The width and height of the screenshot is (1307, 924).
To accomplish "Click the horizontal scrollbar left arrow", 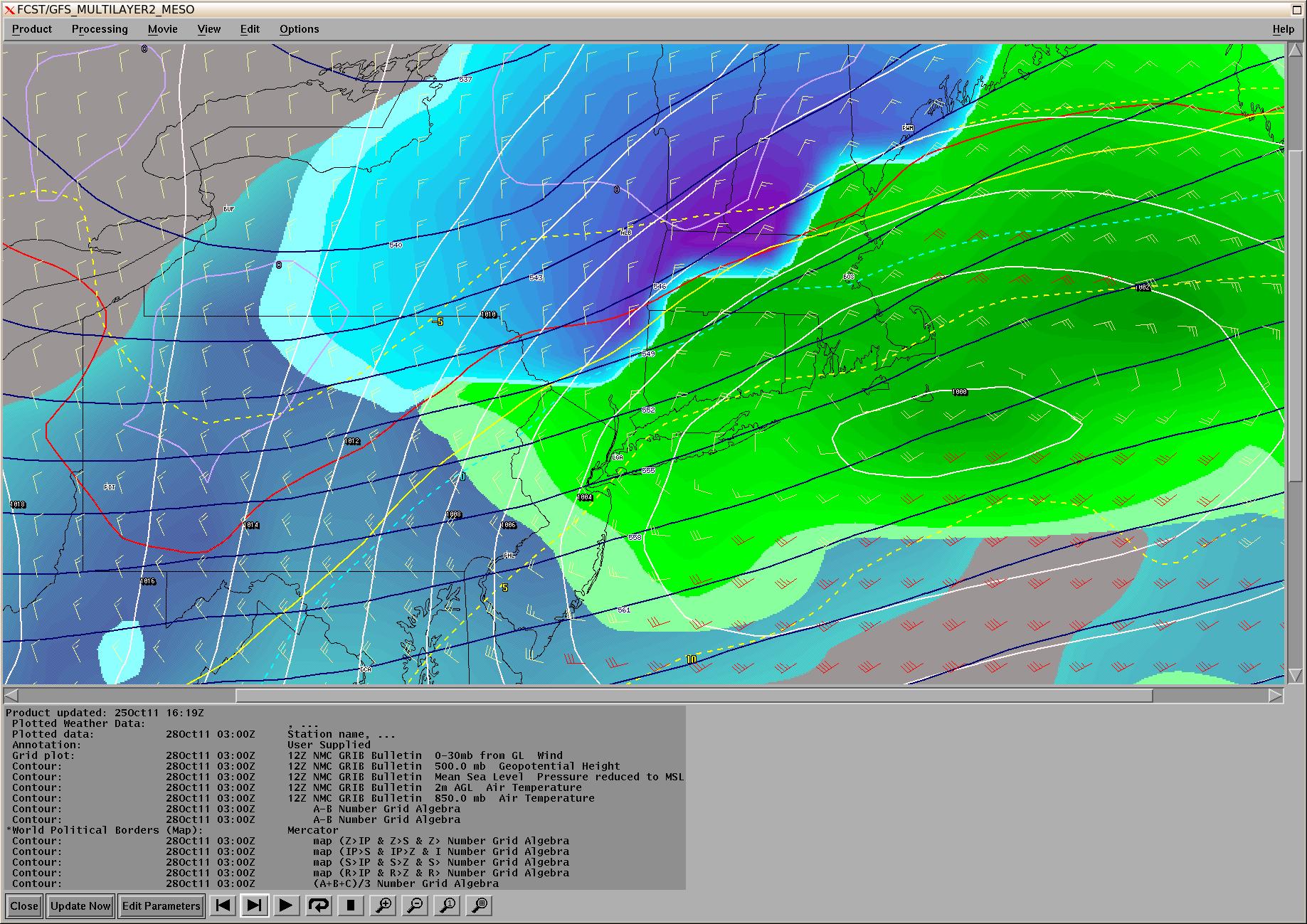I will coord(11,695).
